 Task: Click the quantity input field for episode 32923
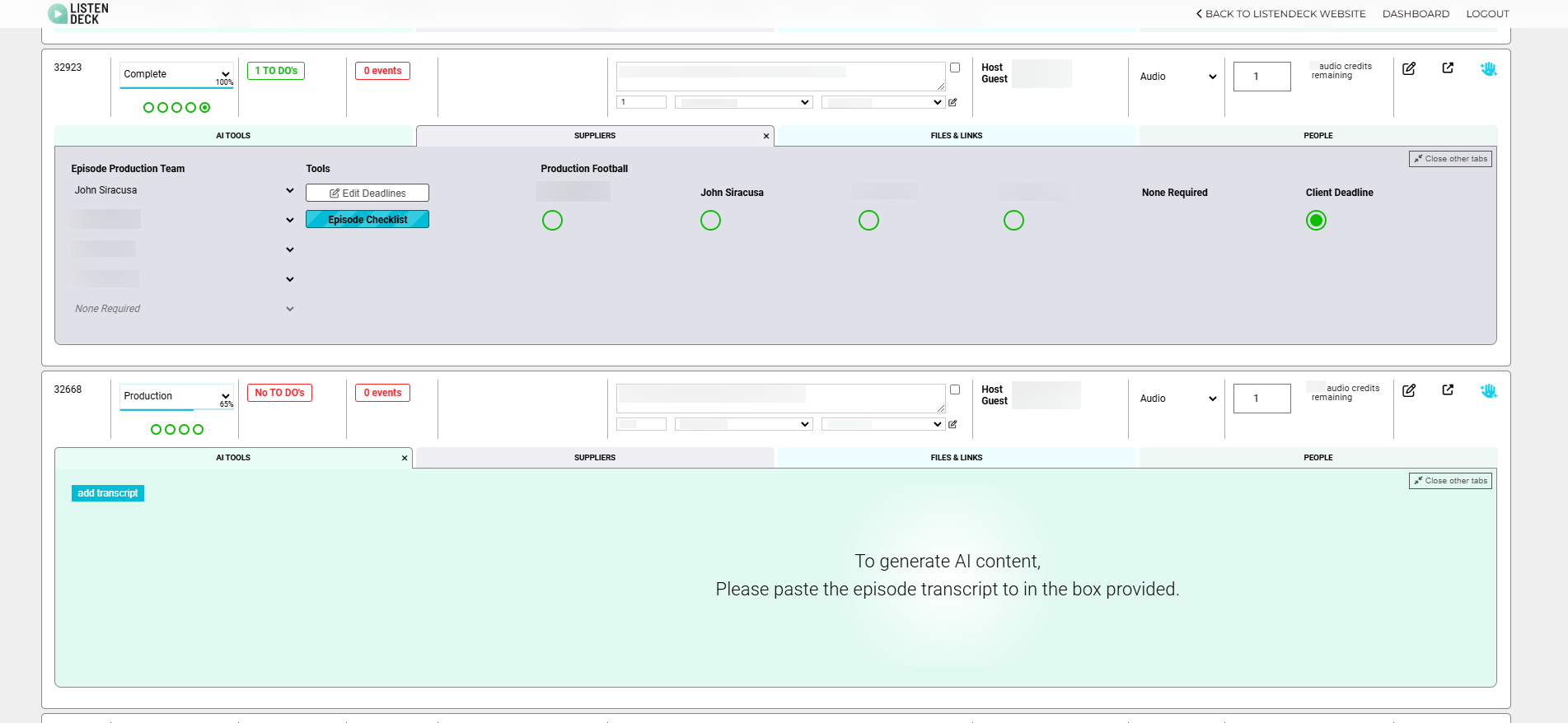coord(1261,77)
